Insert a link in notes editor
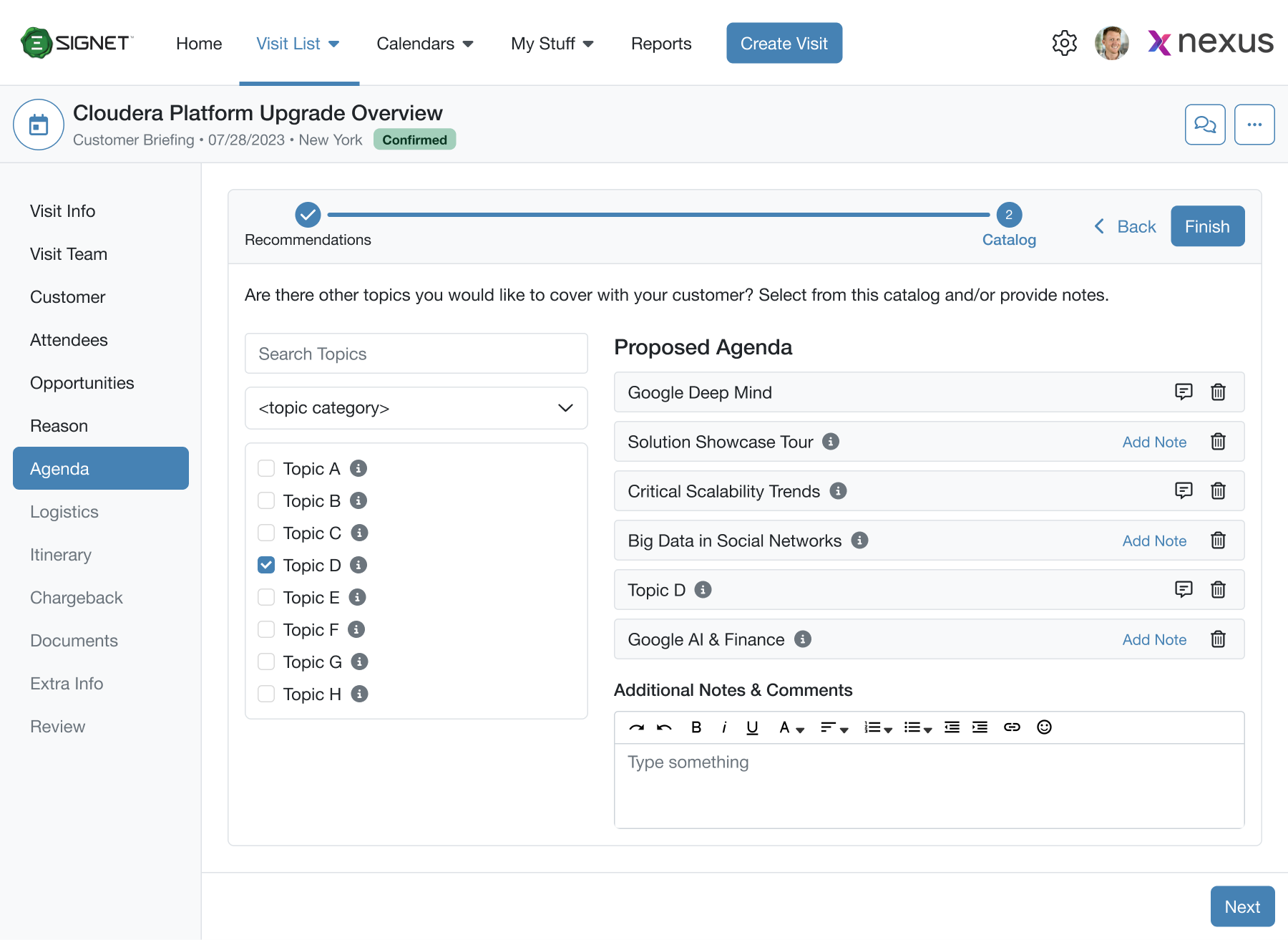 [x=1012, y=727]
